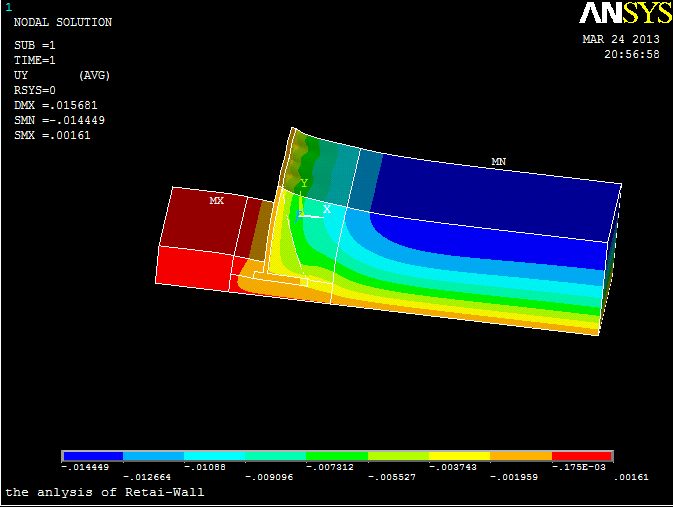Click the window number 1 label
The image size is (673, 507).
[9, 8]
